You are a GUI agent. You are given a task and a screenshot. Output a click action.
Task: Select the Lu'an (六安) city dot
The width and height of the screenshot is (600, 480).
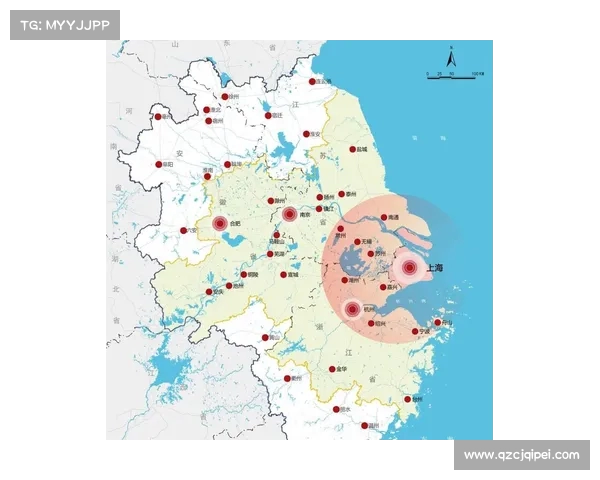coord(183,230)
